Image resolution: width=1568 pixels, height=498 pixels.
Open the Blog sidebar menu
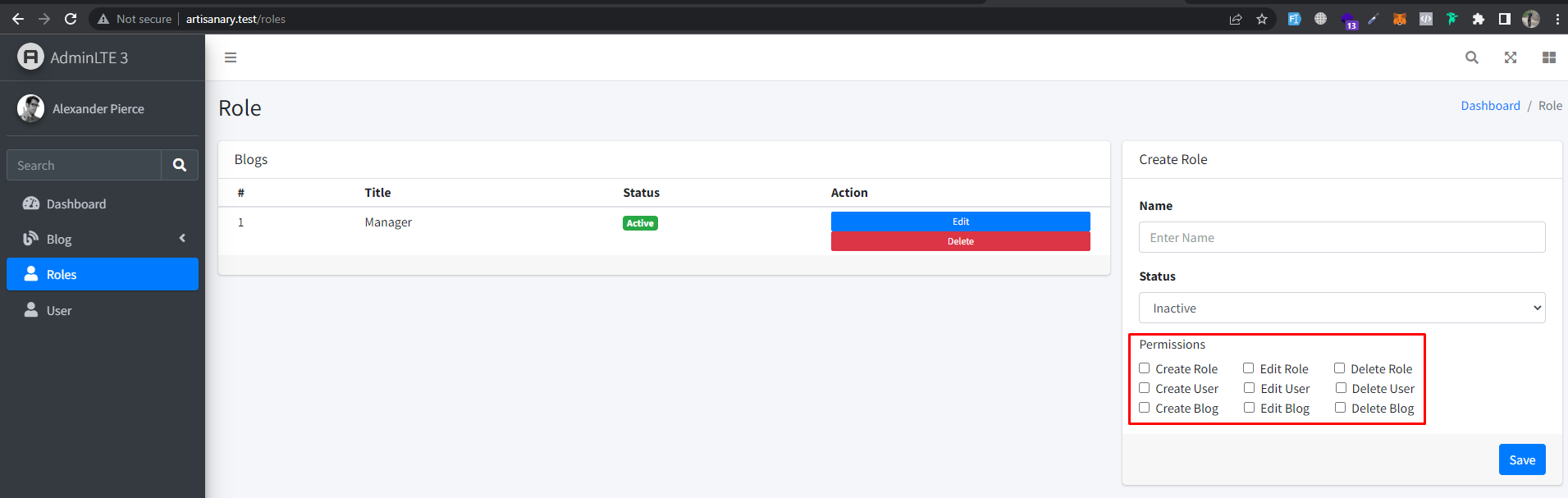point(103,239)
